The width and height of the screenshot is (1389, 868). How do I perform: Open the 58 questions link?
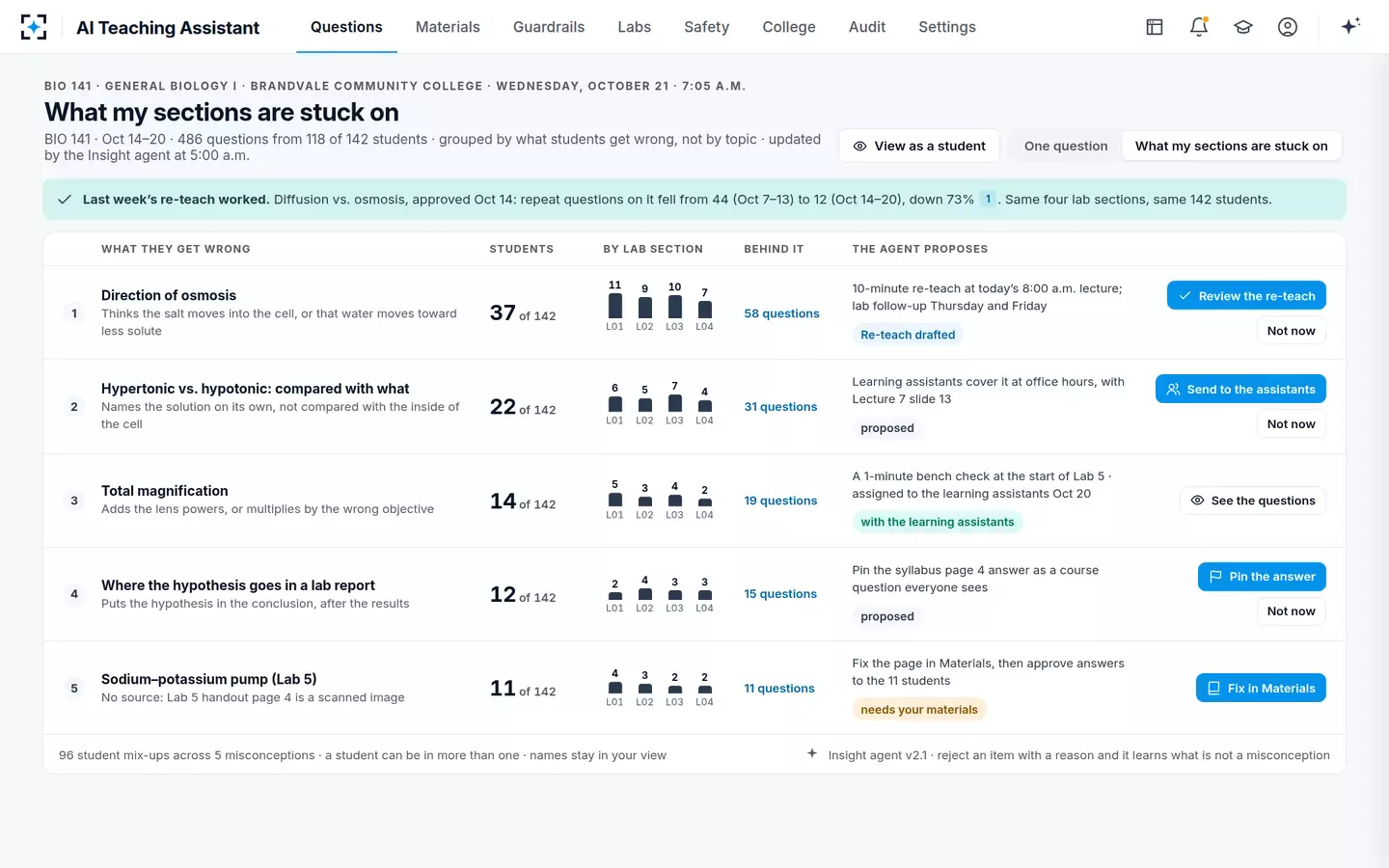click(781, 313)
